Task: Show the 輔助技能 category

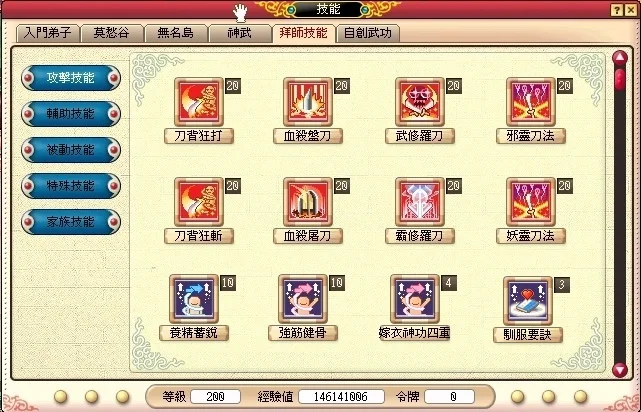Action: (71, 114)
